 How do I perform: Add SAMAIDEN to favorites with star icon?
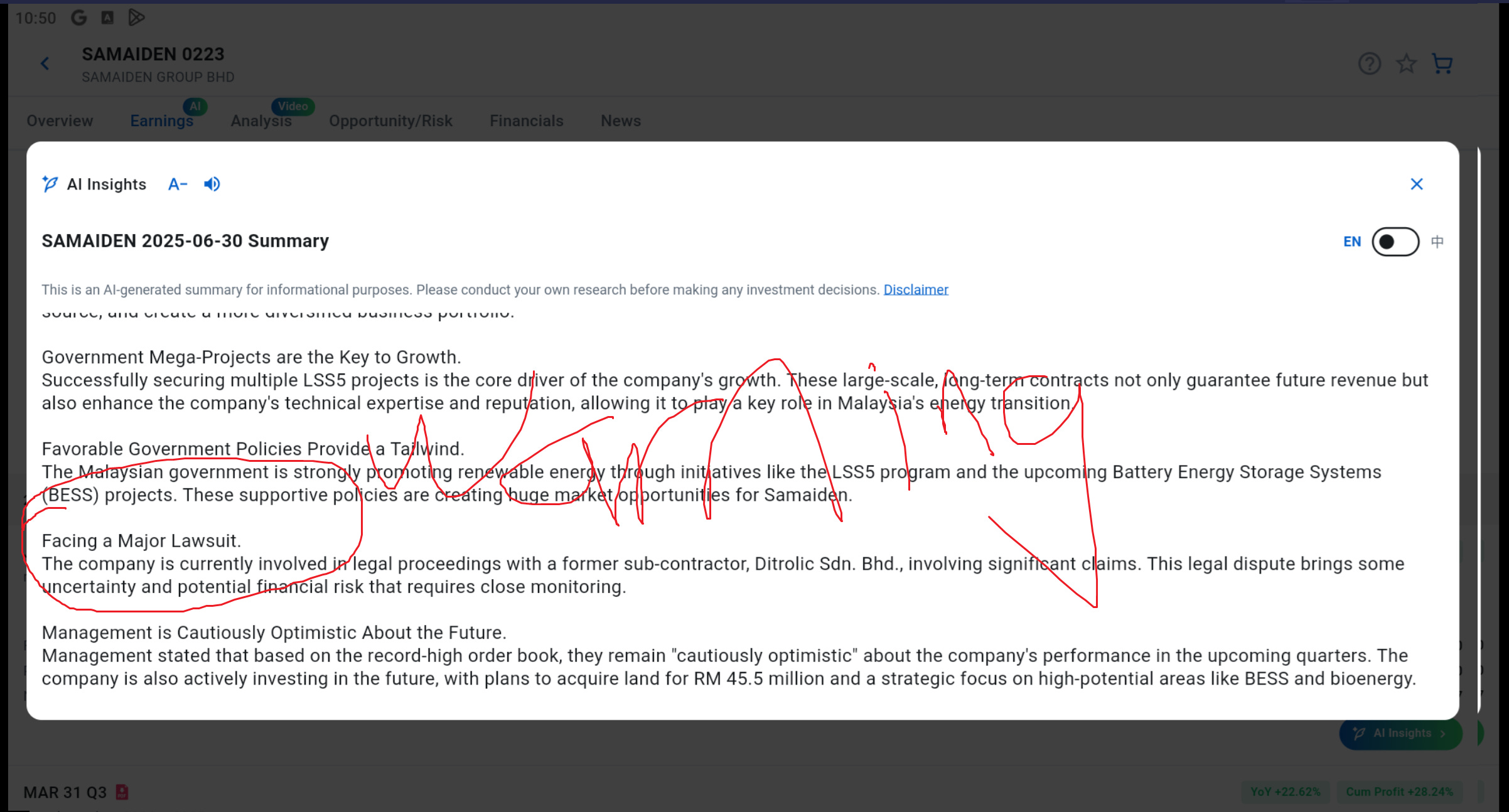coord(1406,63)
